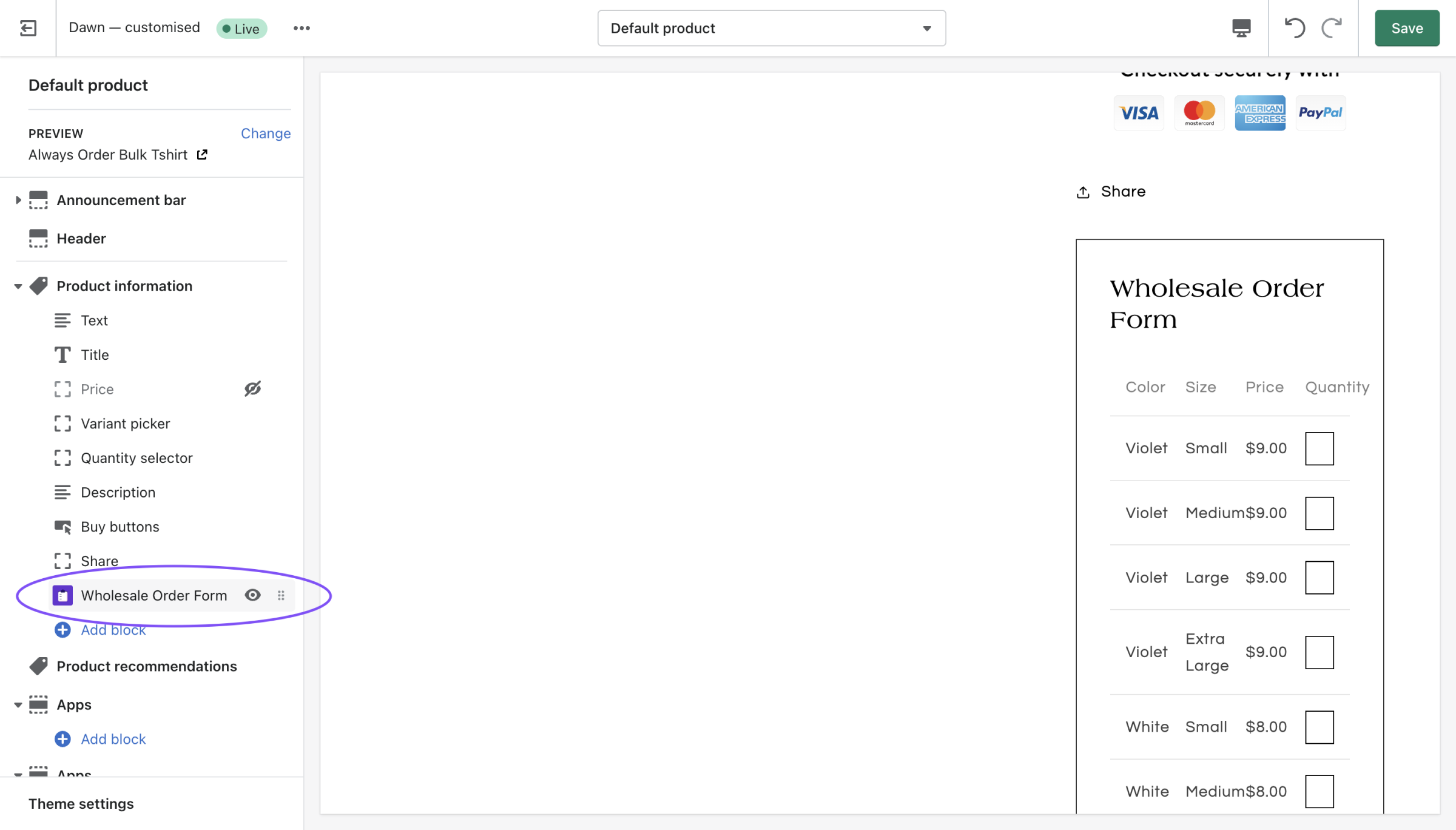Show the hidden Price block
Viewport: 1456px width, 830px height.
253,389
